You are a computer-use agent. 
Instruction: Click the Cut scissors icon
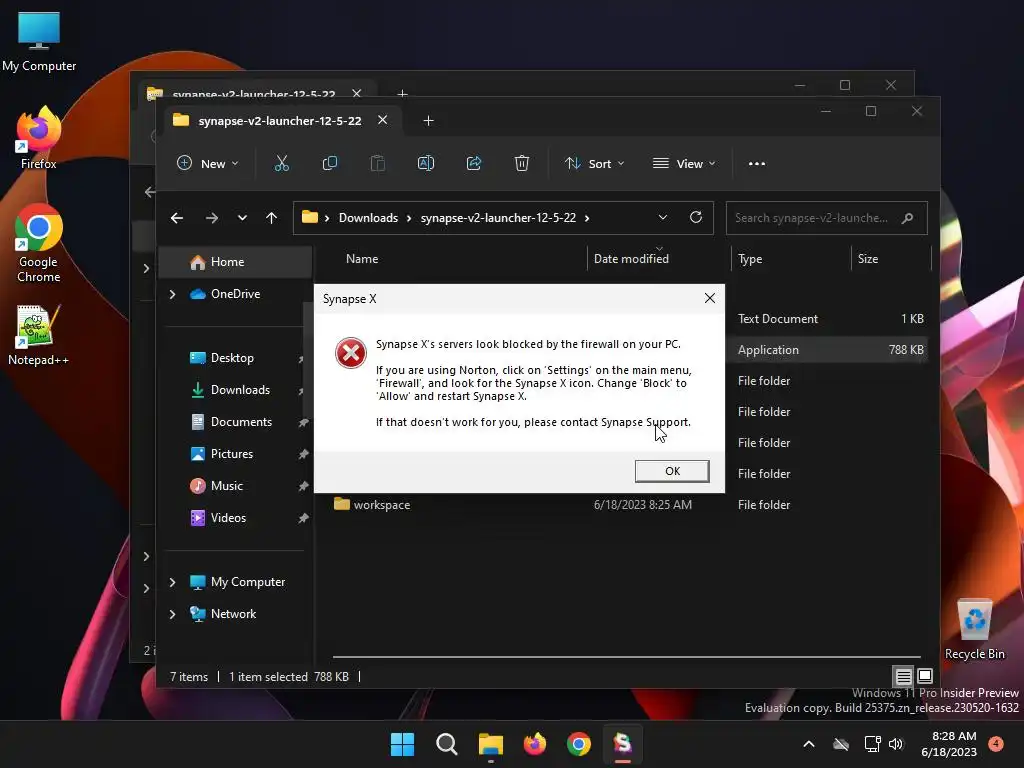[x=281, y=163]
